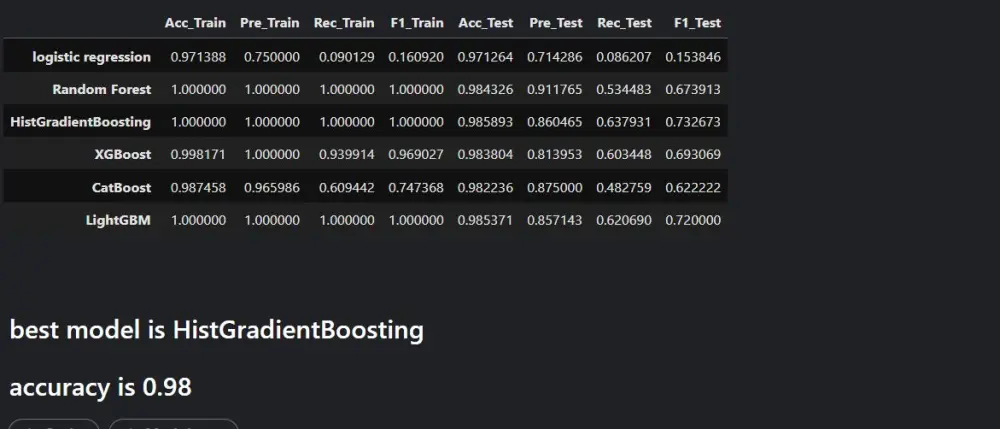
Task: Click the Rec_Train column header
Action: click(344, 23)
